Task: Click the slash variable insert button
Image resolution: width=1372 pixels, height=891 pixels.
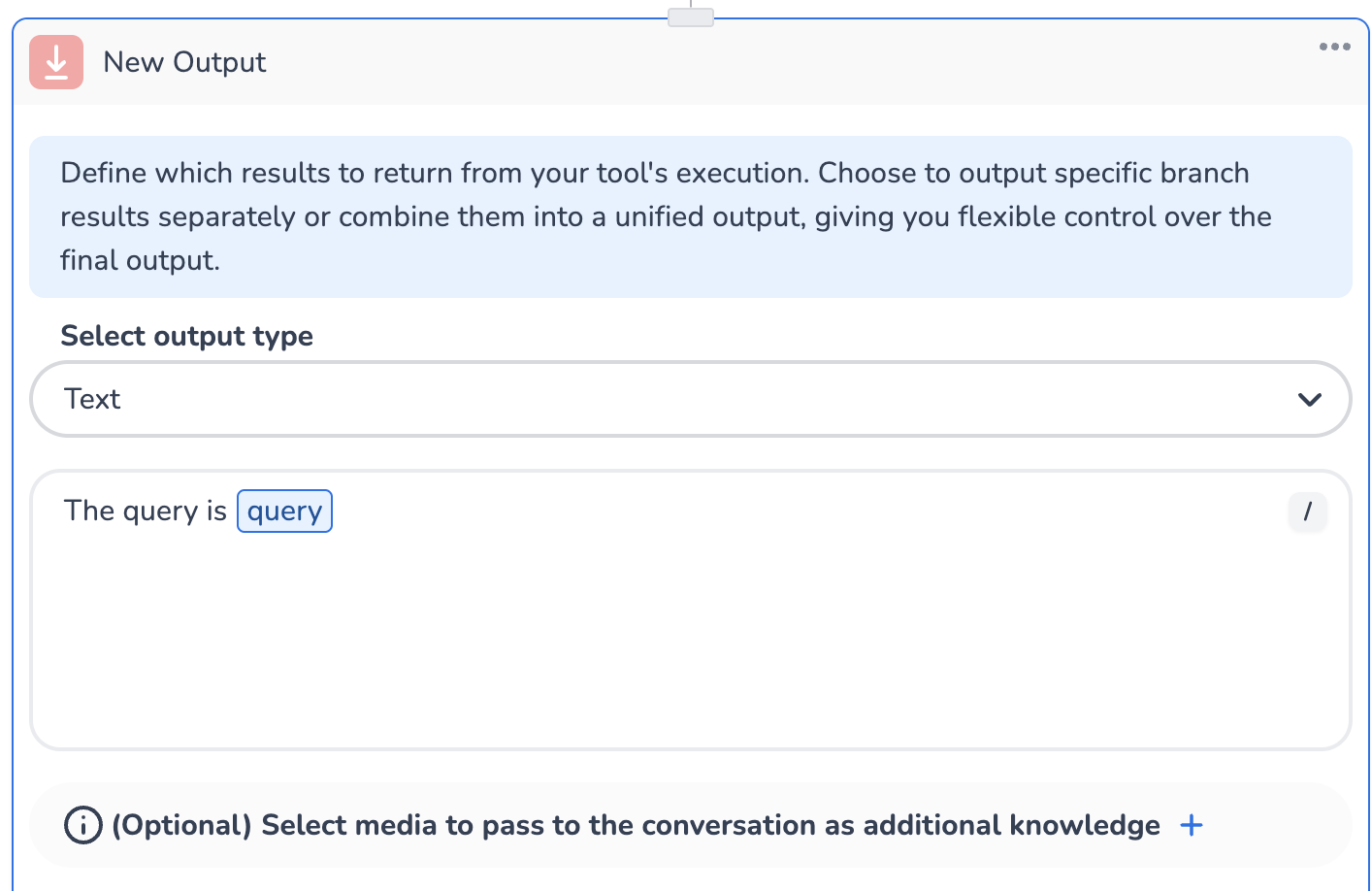Action: 1307,511
